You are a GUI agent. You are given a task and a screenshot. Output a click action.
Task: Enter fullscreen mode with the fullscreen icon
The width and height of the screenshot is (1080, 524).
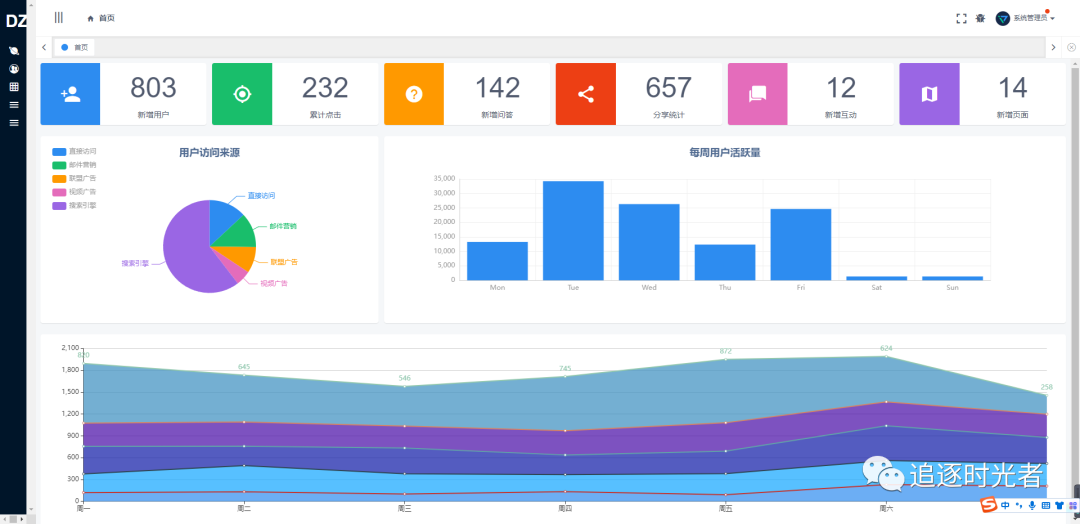point(962,19)
